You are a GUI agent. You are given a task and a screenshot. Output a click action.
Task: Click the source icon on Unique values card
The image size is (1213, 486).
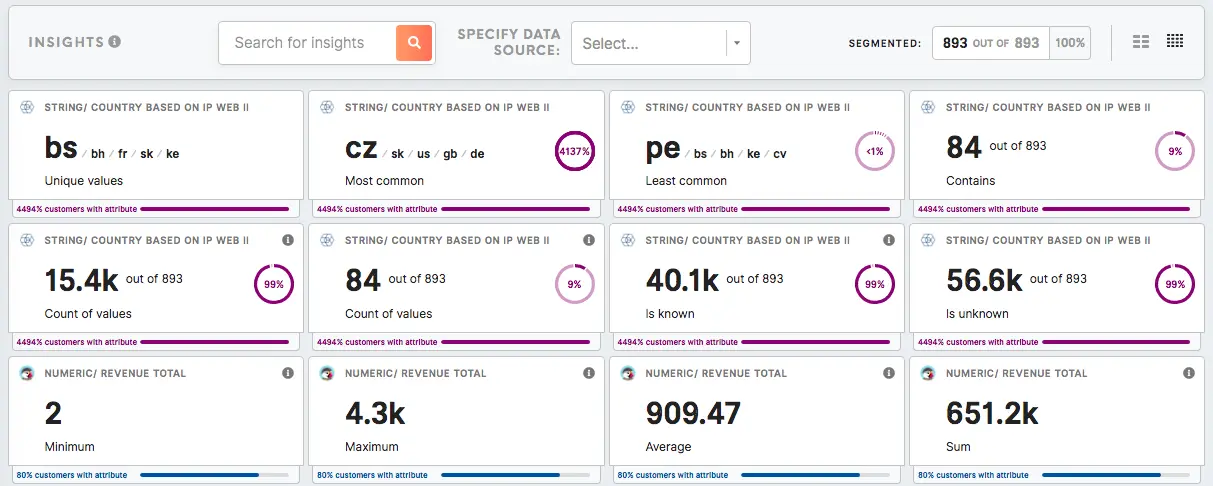click(27, 107)
